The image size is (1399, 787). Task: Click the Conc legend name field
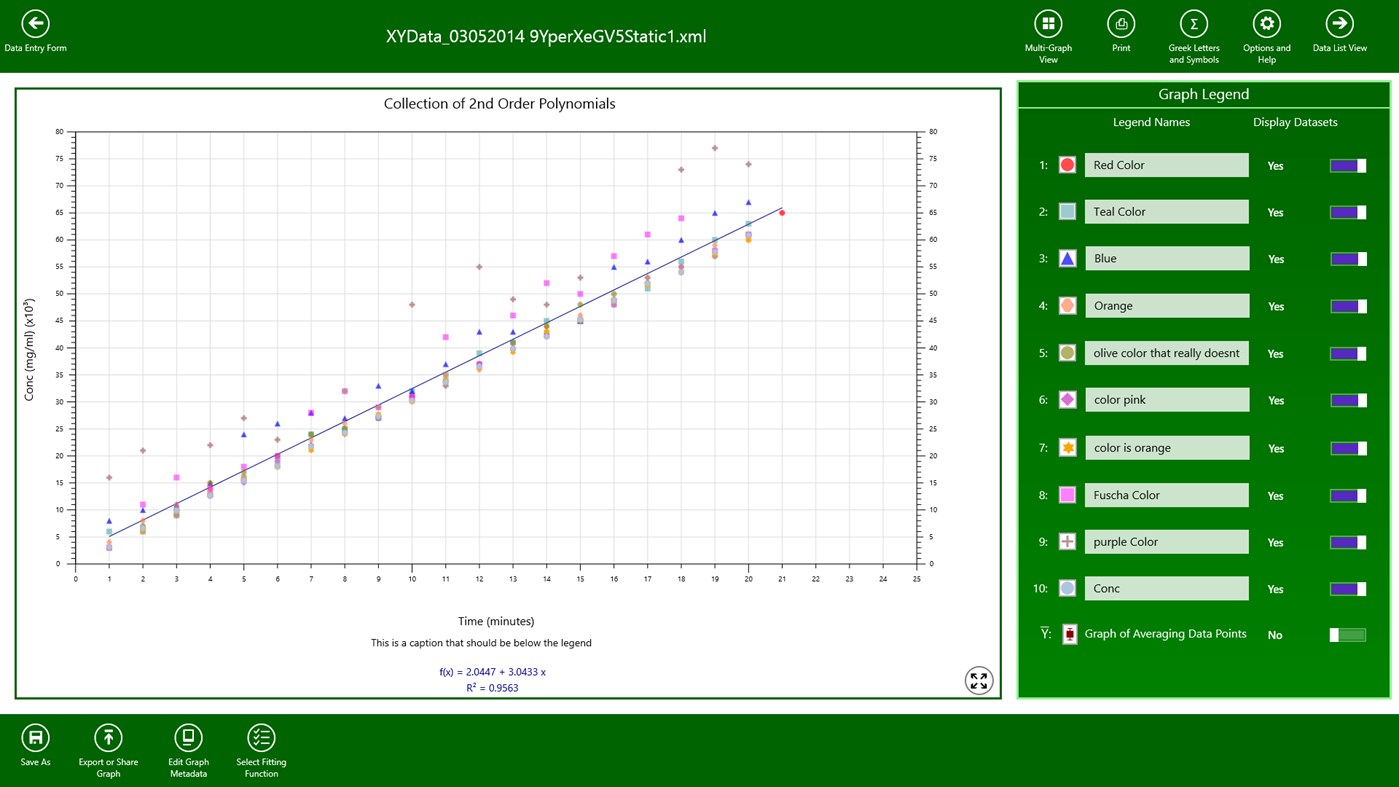coord(1166,589)
